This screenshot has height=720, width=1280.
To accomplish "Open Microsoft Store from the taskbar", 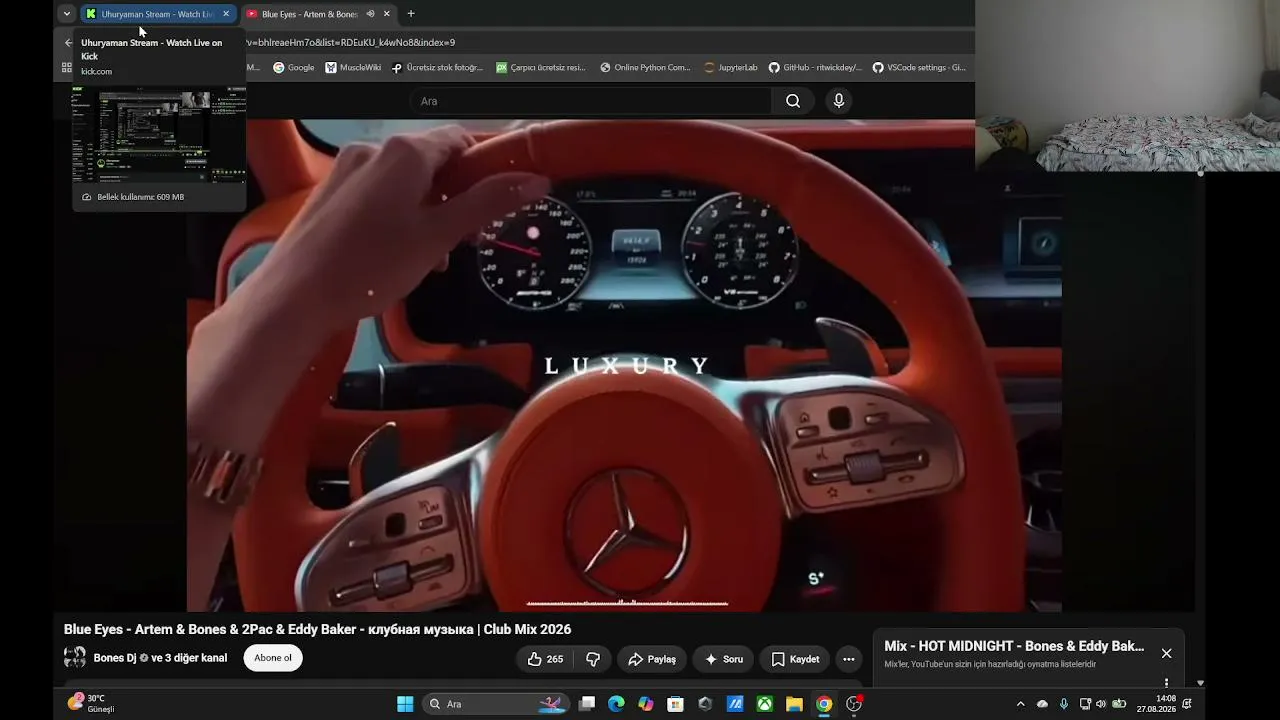I will click(x=675, y=704).
